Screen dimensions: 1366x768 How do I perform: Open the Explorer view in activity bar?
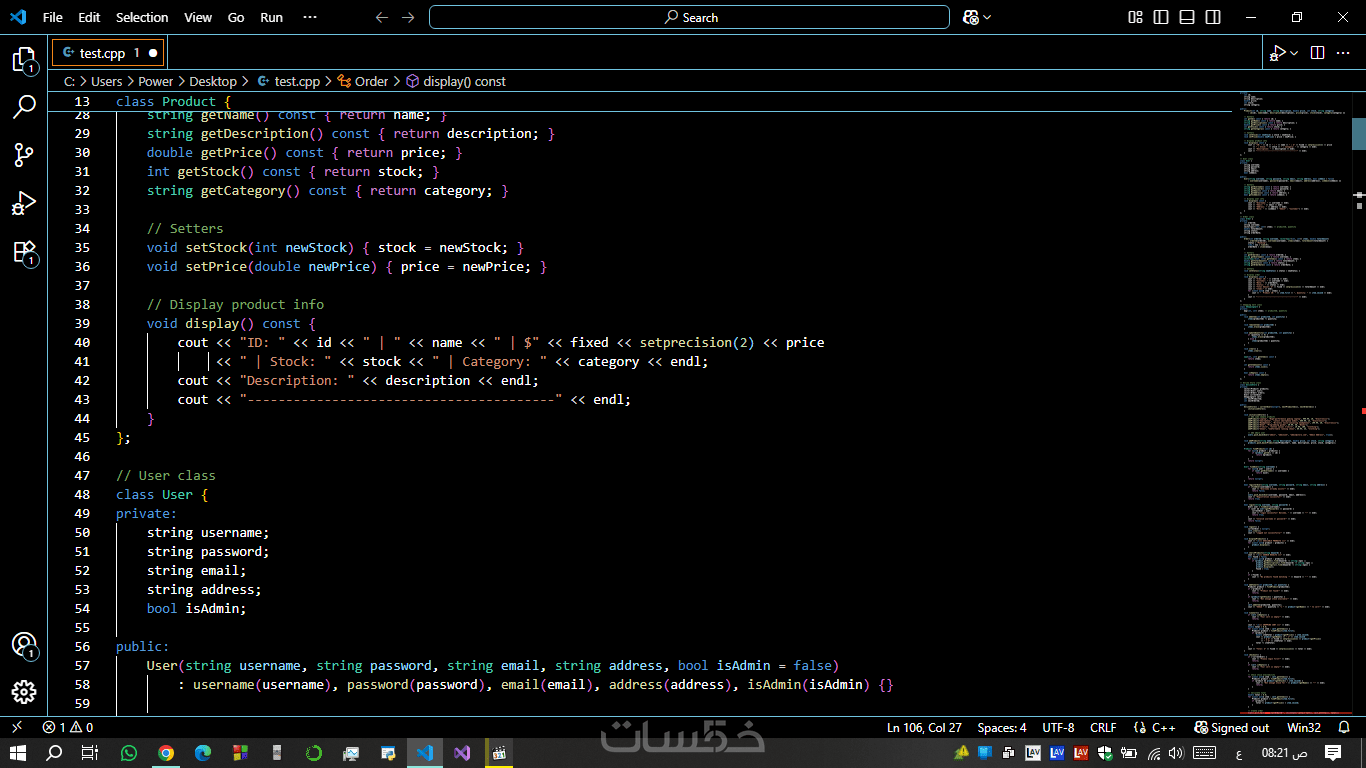point(24,60)
